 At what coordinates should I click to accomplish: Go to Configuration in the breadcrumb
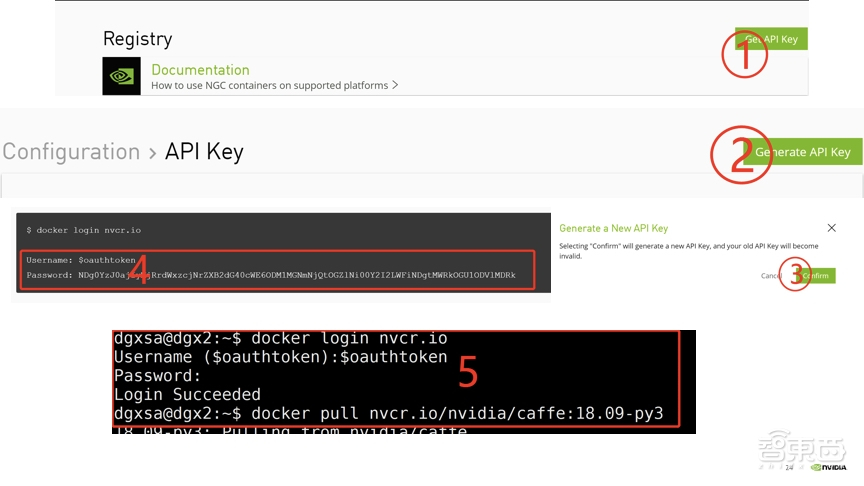coord(71,152)
